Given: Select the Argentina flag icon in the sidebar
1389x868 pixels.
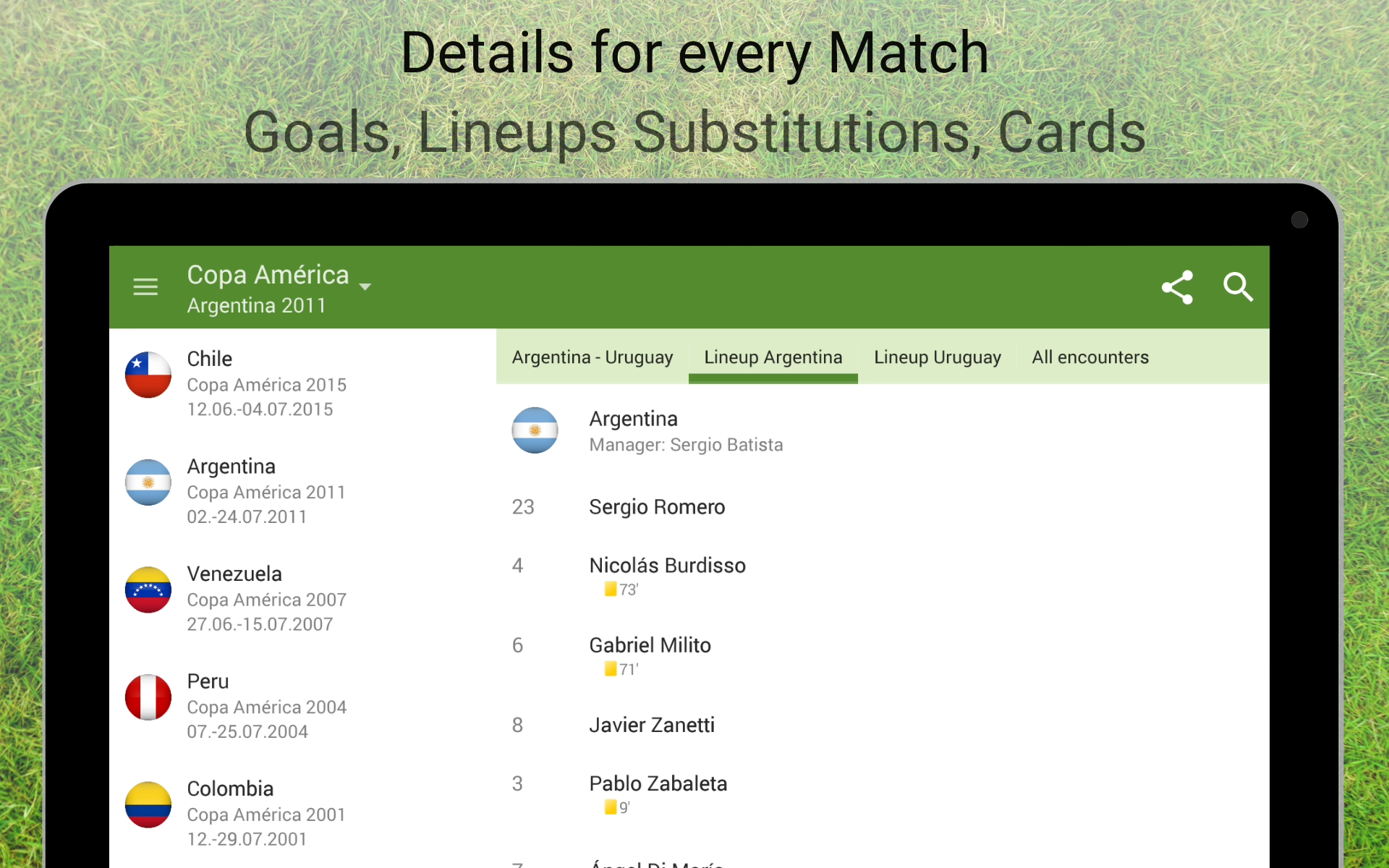Looking at the screenshot, I should pyautogui.click(x=148, y=482).
